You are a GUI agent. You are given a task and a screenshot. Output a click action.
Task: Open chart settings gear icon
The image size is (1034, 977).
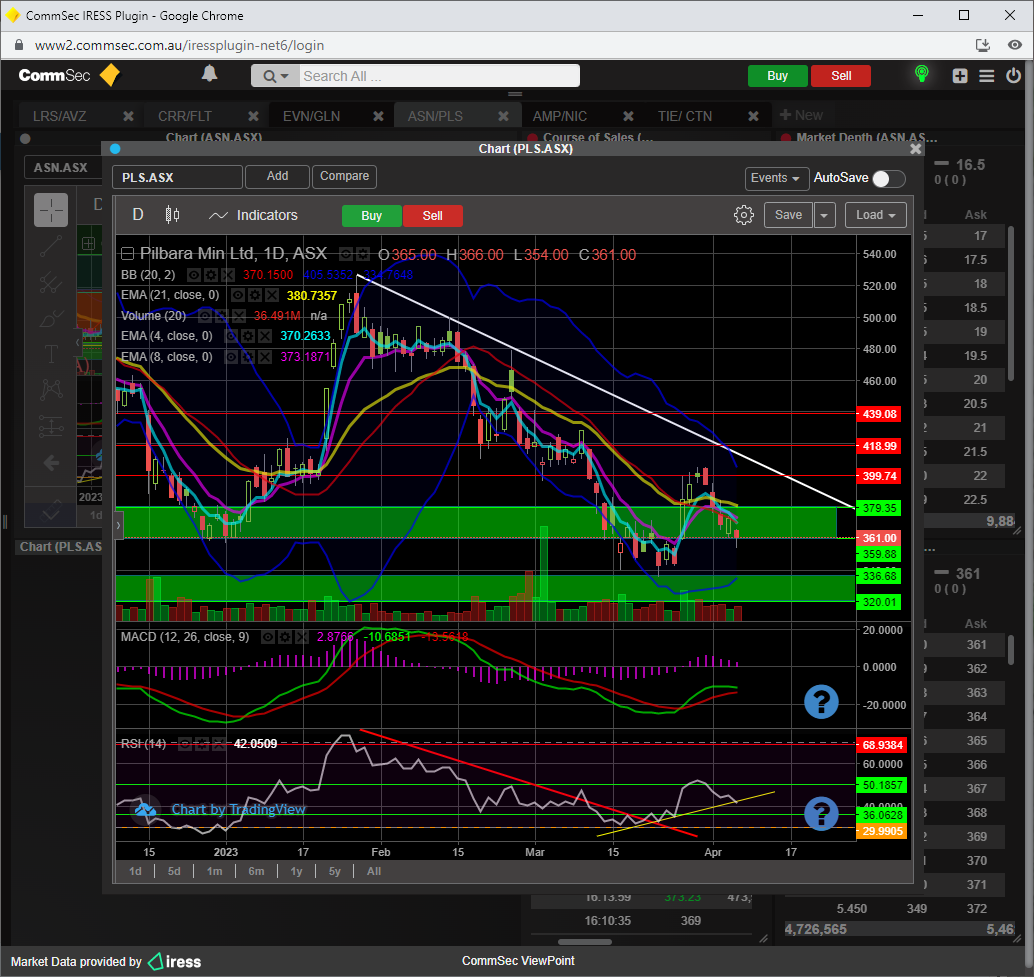(x=743, y=215)
